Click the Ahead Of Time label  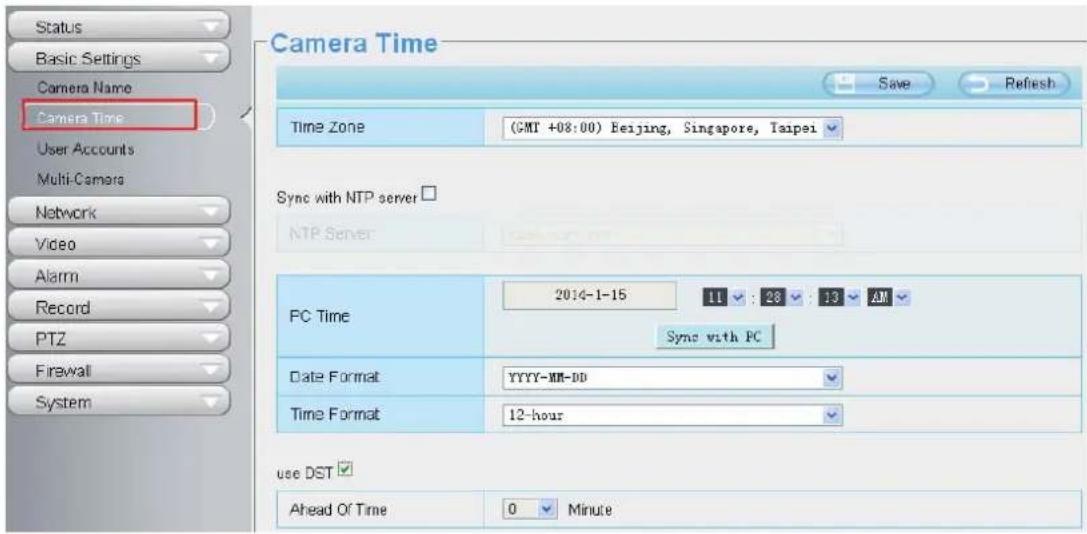coord(340,510)
